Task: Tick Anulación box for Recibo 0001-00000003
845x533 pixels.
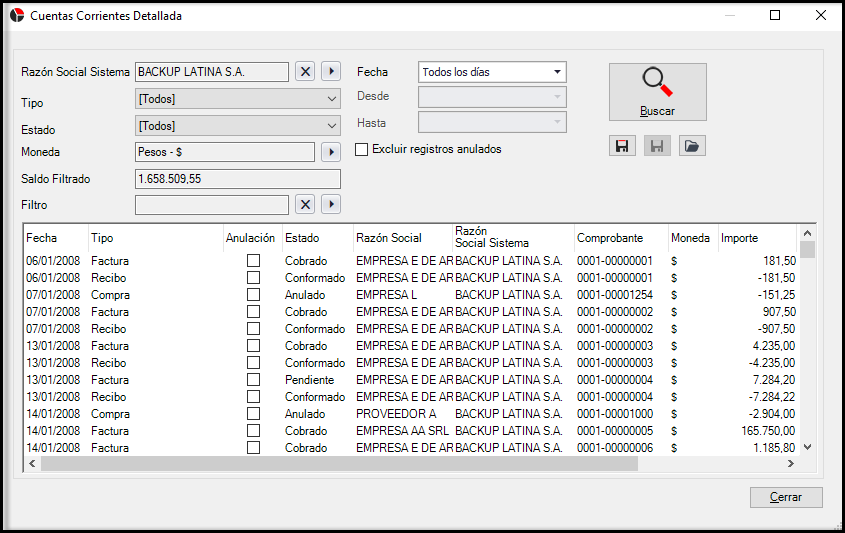Action: pyautogui.click(x=253, y=363)
